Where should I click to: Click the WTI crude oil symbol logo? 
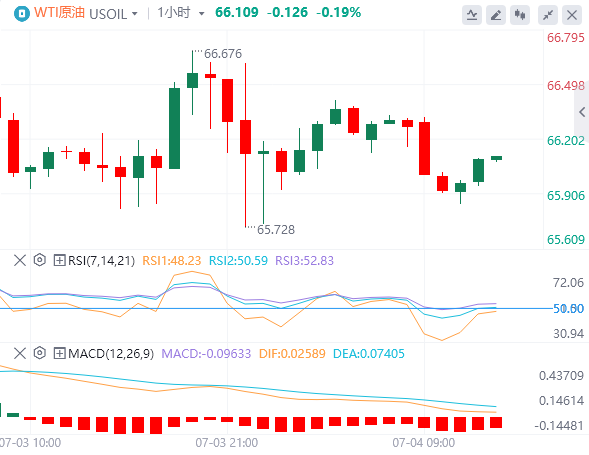coord(21,14)
